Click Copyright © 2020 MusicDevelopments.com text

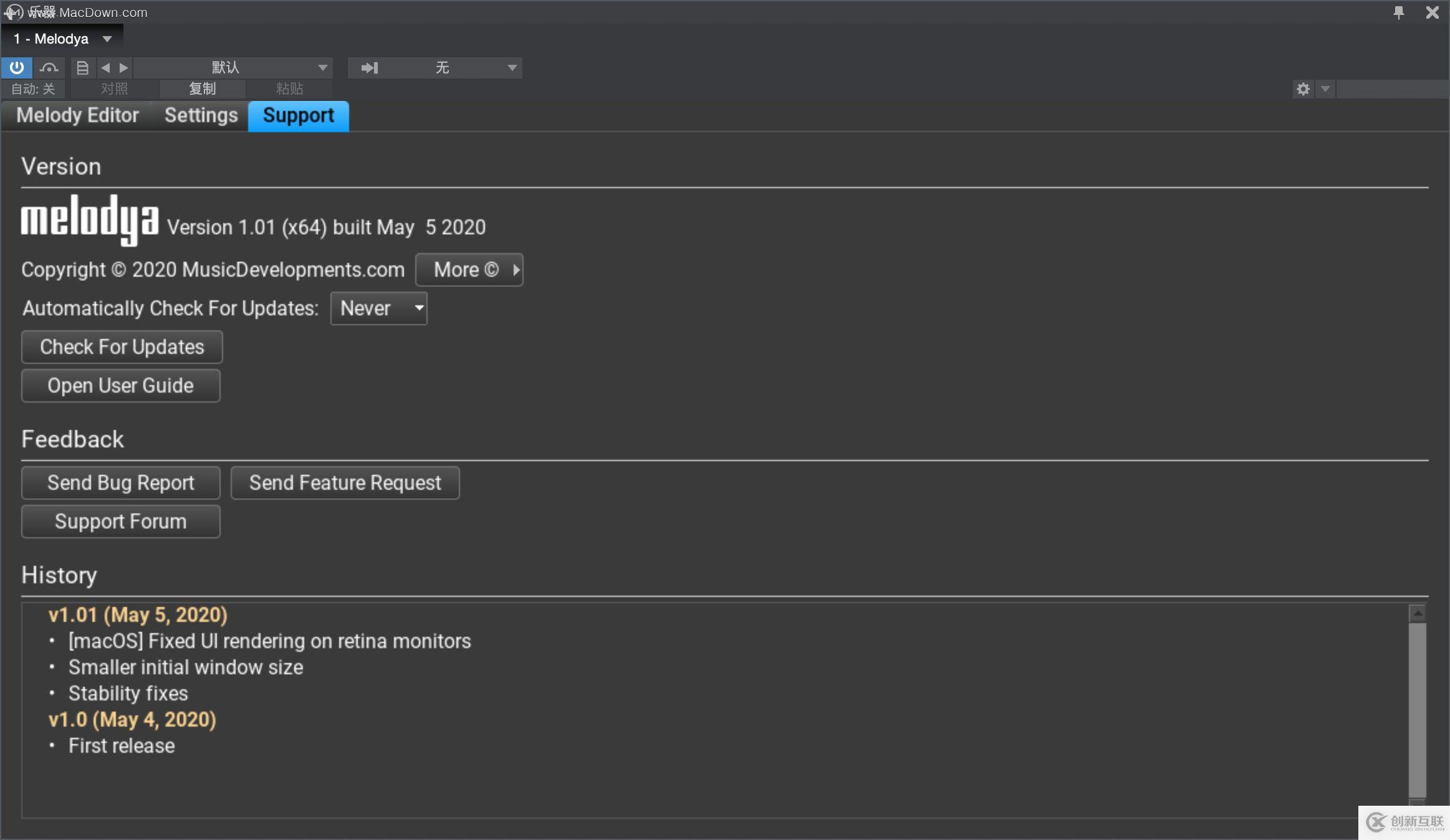213,270
